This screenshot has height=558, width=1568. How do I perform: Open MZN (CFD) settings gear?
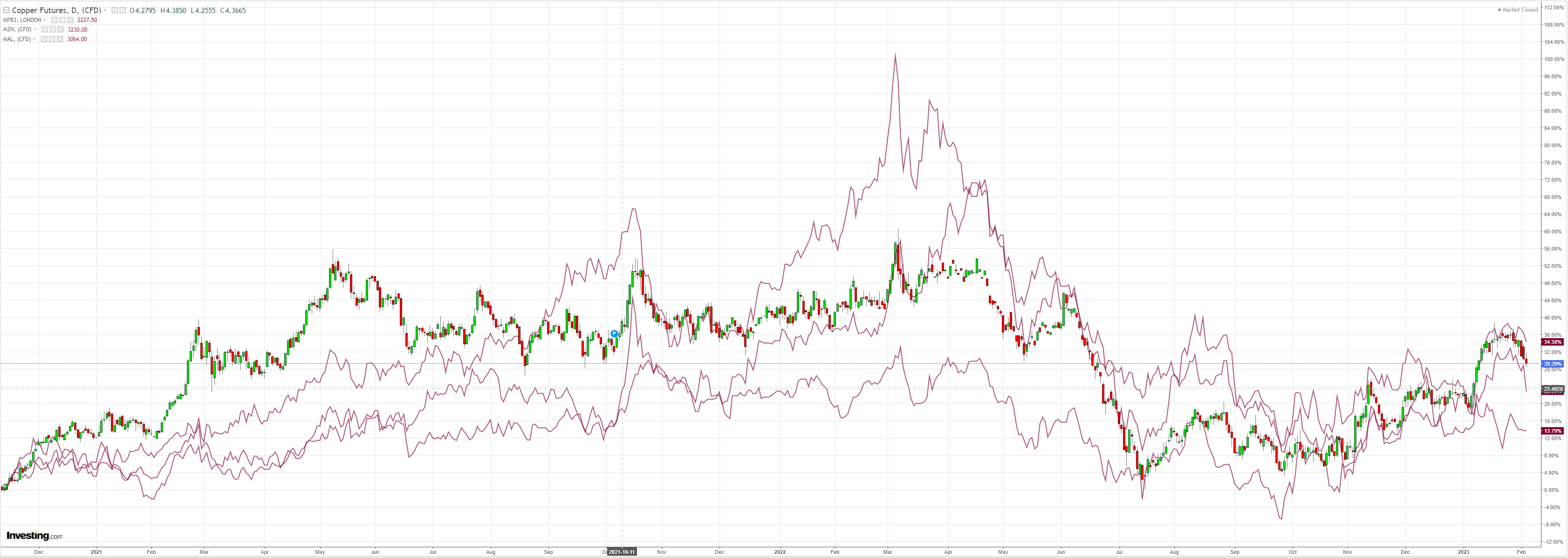click(52, 30)
